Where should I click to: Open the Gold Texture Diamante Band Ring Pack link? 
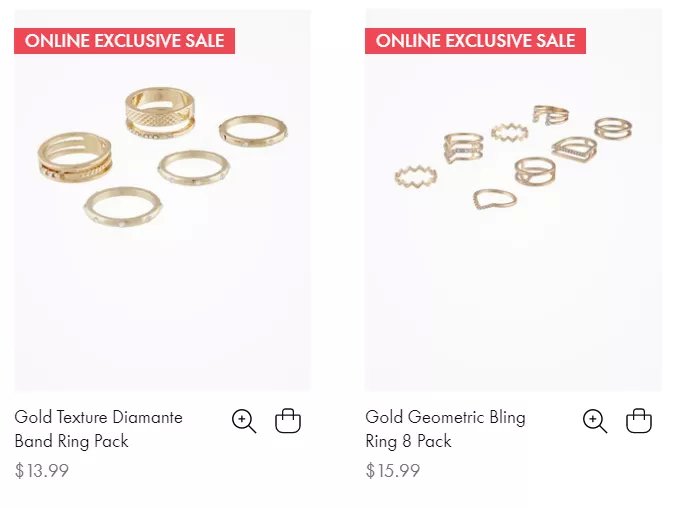[x=99, y=429]
